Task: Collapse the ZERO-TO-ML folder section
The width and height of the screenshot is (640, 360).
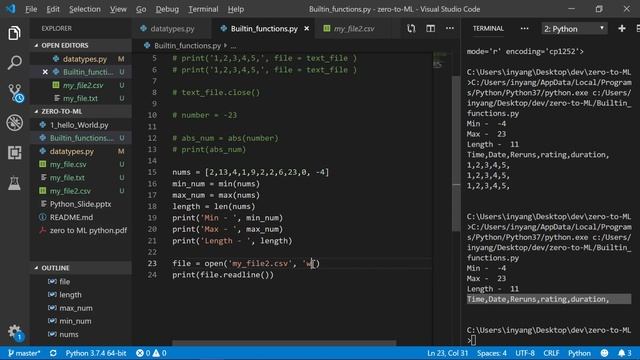Action: click(x=61, y=111)
